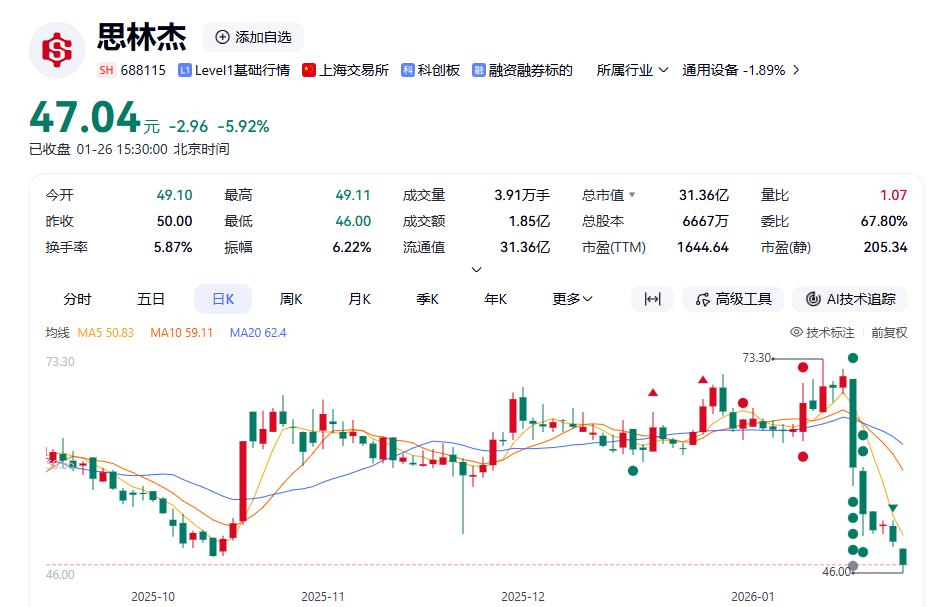The height and width of the screenshot is (607, 941).
Task: Click the green down-triangle signal marker
Action: [x=893, y=509]
